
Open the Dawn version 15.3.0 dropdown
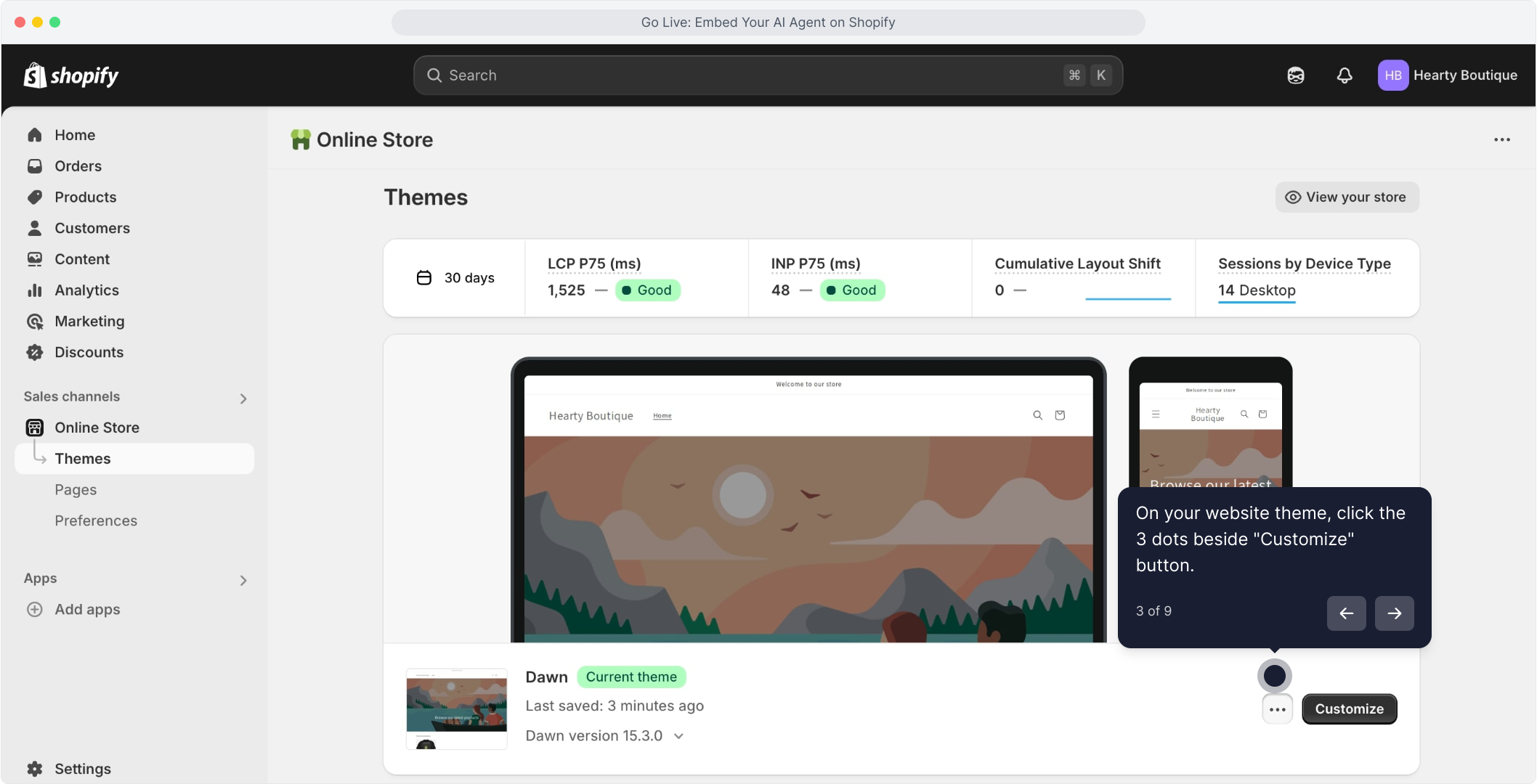604,736
